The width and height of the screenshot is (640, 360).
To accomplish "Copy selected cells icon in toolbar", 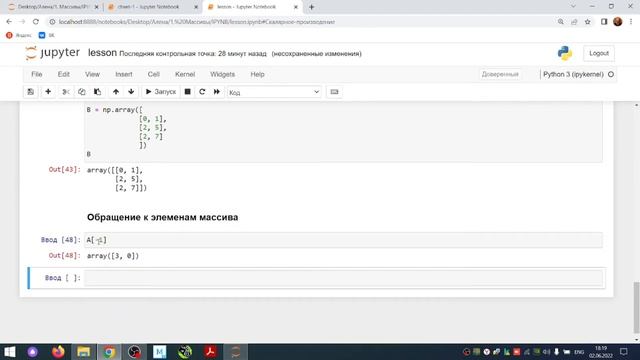I will coord(82,92).
